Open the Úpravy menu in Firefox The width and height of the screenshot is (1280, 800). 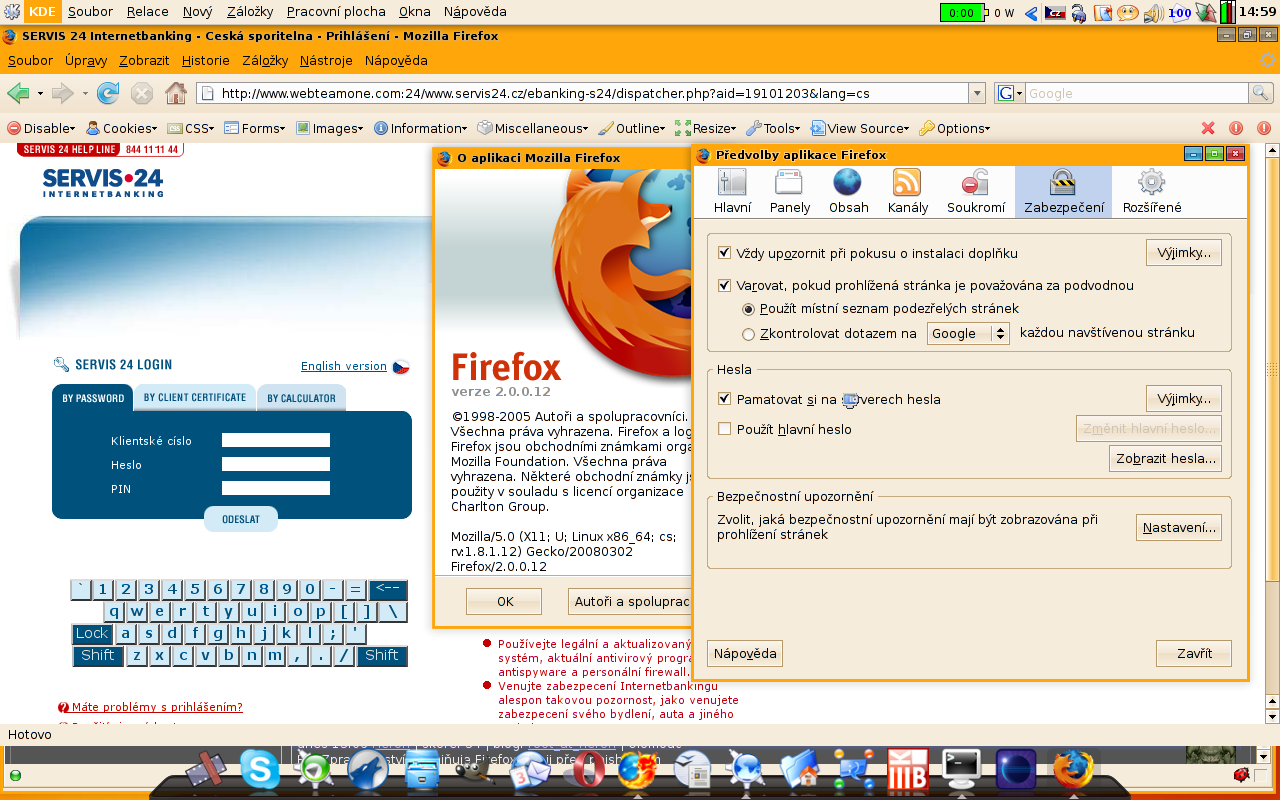point(86,60)
